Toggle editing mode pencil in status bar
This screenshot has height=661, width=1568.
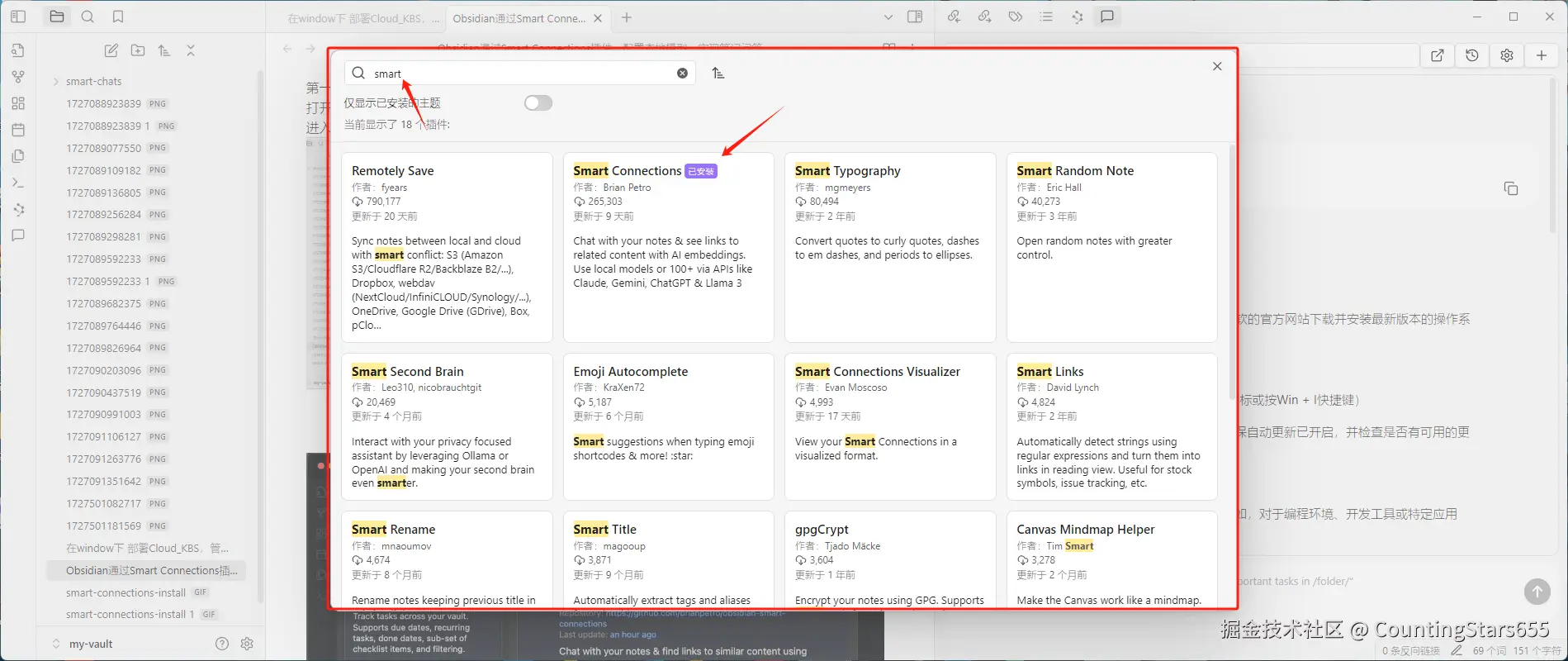tap(1457, 651)
